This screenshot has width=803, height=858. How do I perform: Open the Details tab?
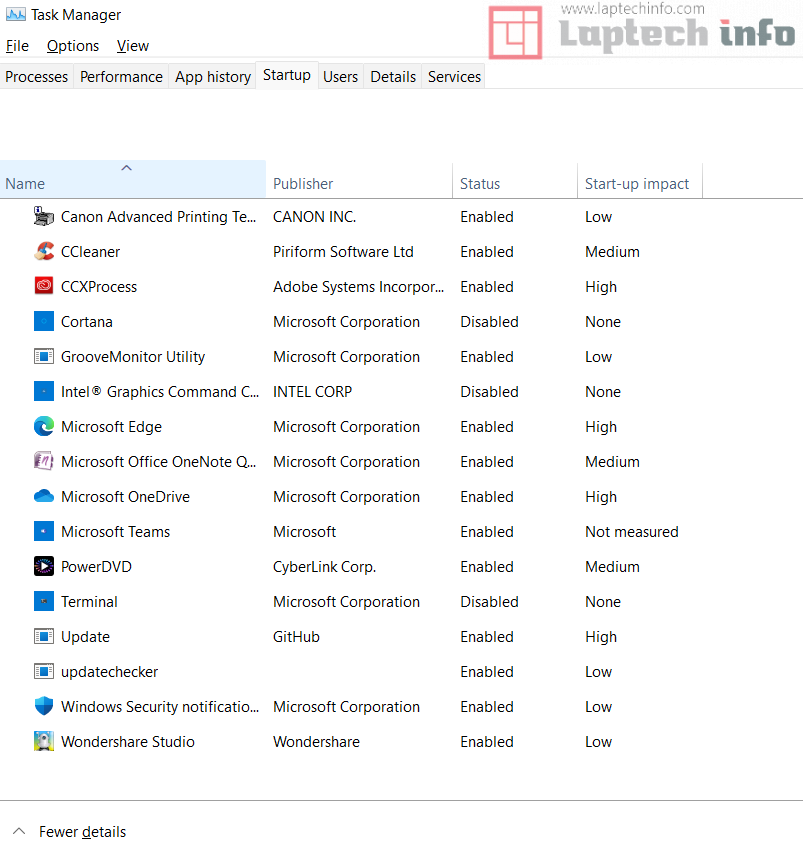pyautogui.click(x=393, y=77)
